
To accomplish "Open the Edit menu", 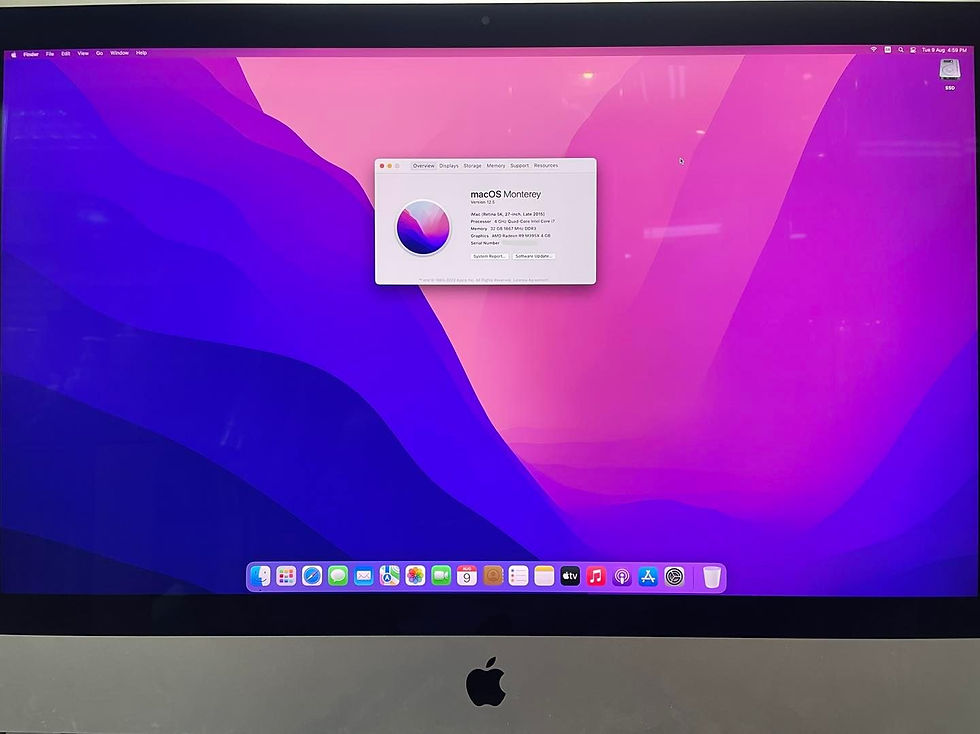I will click(x=66, y=54).
